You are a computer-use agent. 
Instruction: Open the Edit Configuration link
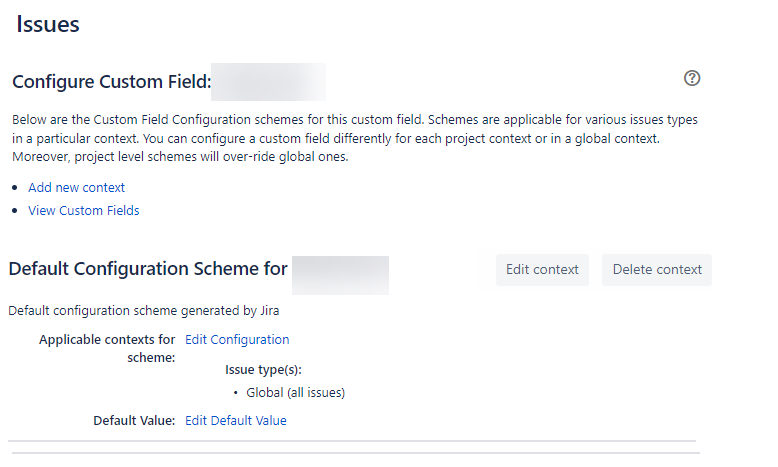[237, 340]
